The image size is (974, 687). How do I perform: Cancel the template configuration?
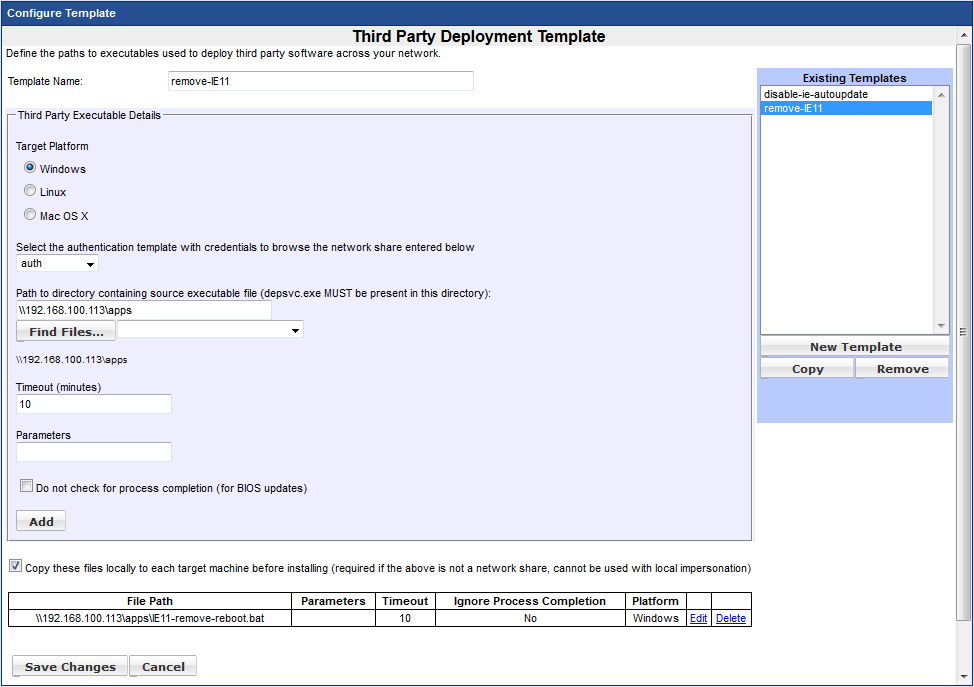coord(163,667)
